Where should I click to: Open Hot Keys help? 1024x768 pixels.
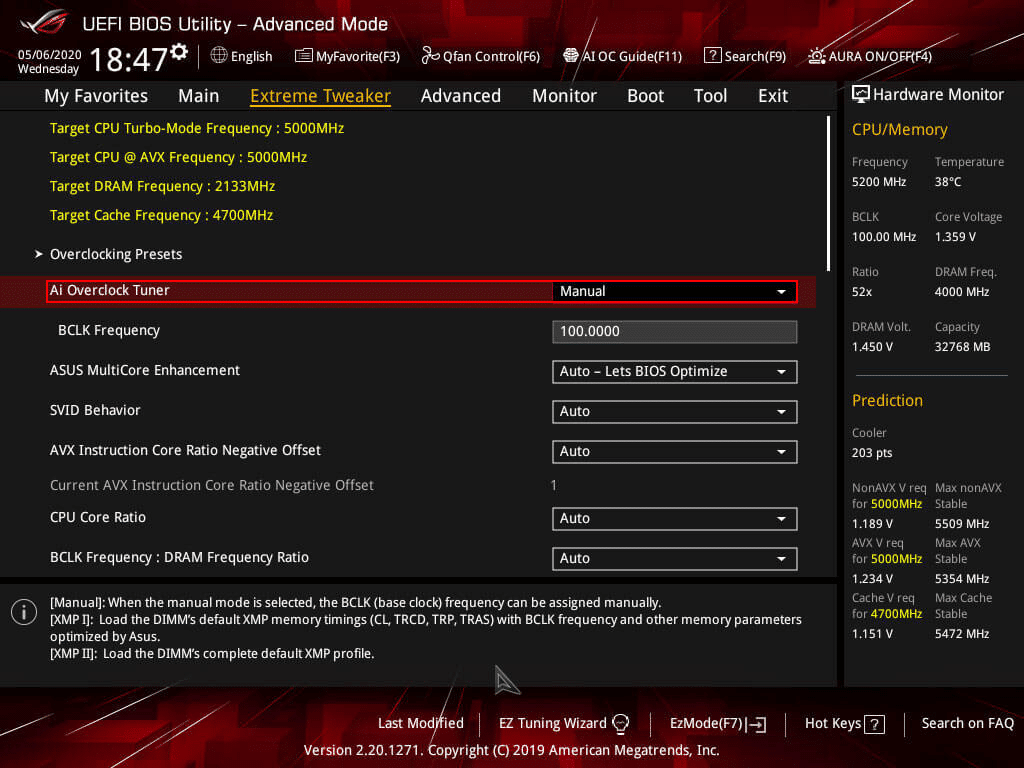coord(844,724)
